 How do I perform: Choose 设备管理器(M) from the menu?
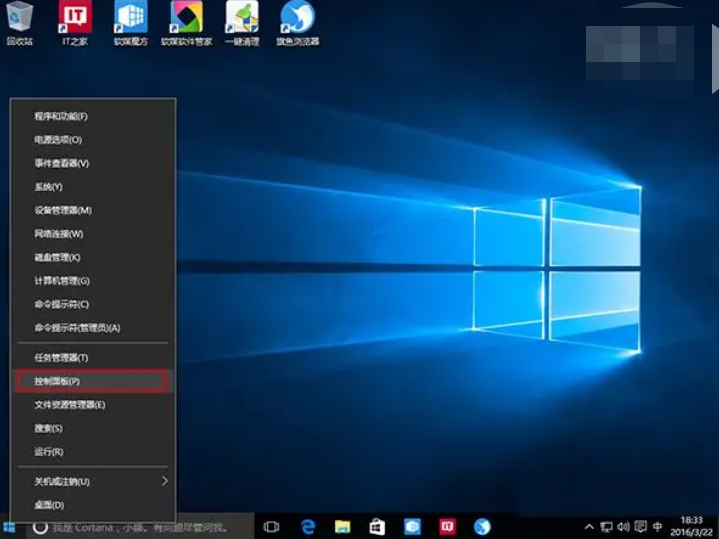coord(63,210)
